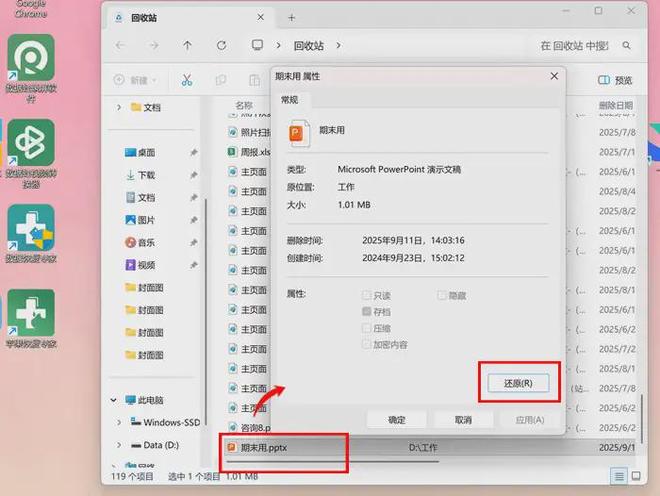Click the pin icon next to 下载
Viewport: 660px width, 496px height.
click(x=194, y=175)
